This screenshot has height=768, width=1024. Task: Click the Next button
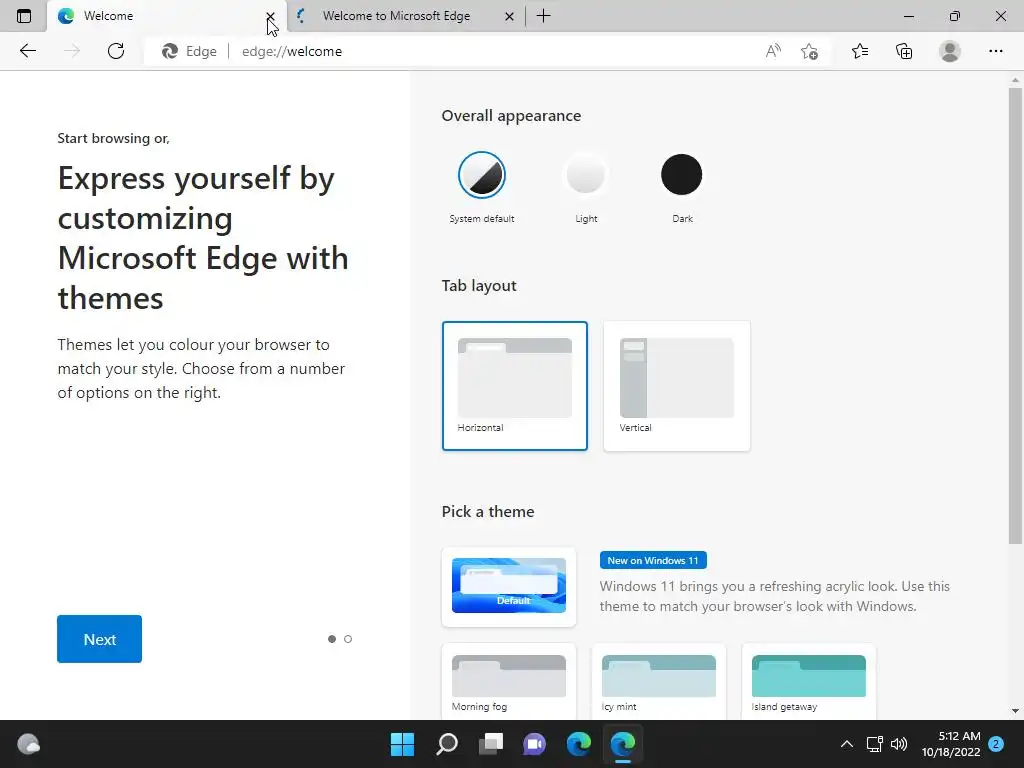click(99, 639)
